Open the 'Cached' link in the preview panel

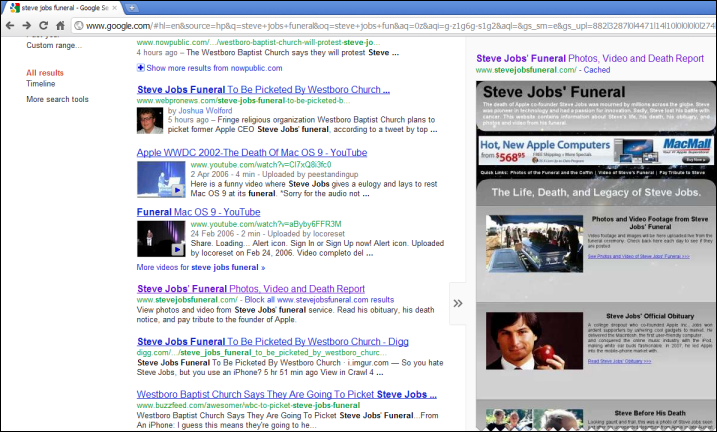pyautogui.click(x=597, y=70)
